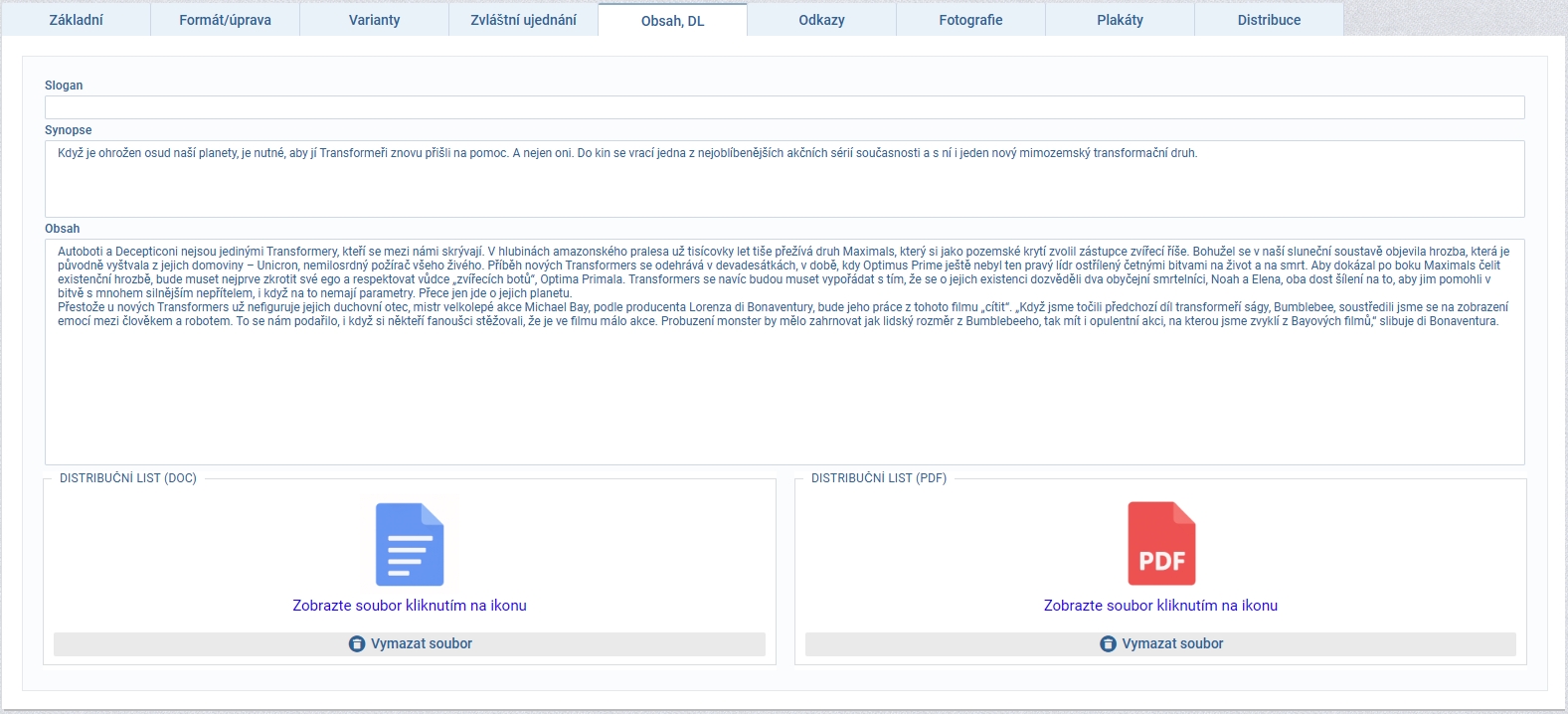The image size is (1568, 714).
Task: Click Zobrazte soubor link under PDF icon
Action: (1160, 606)
